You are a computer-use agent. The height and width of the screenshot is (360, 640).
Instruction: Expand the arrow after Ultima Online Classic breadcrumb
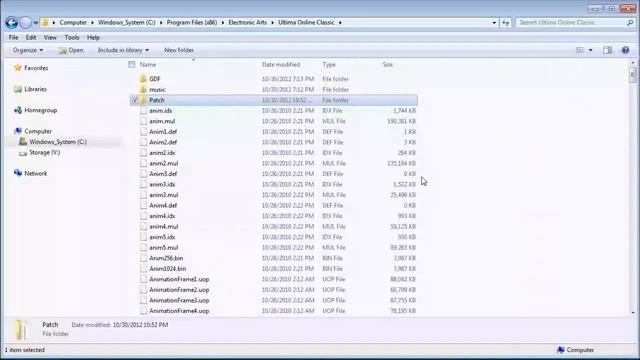pyautogui.click(x=340, y=23)
